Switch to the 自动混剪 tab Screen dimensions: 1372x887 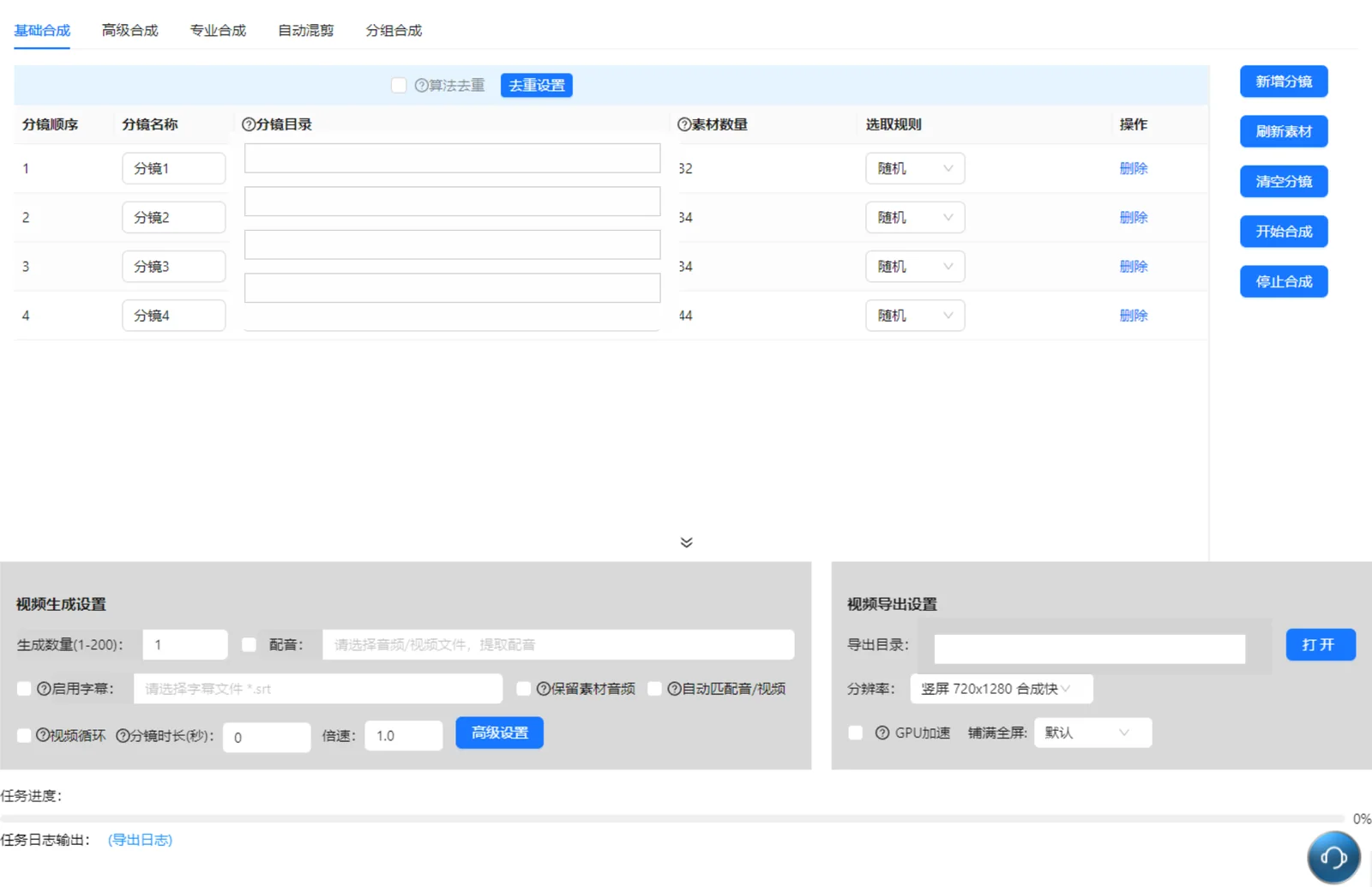click(306, 31)
